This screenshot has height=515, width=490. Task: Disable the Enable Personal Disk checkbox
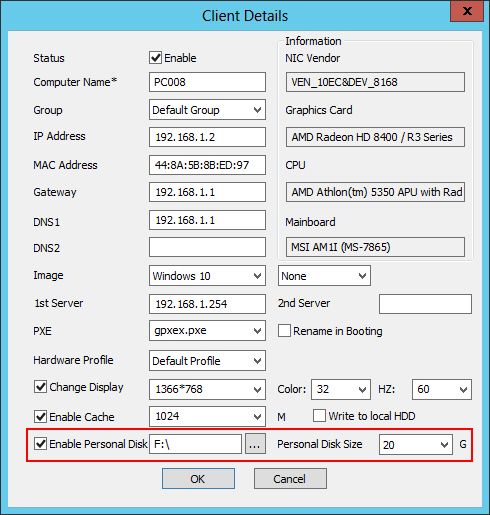point(41,444)
